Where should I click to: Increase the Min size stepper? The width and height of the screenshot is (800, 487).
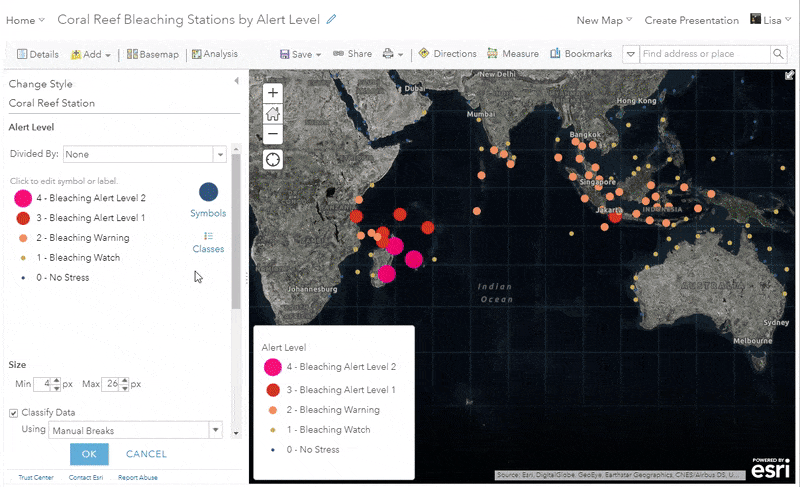pyautogui.click(x=57, y=380)
